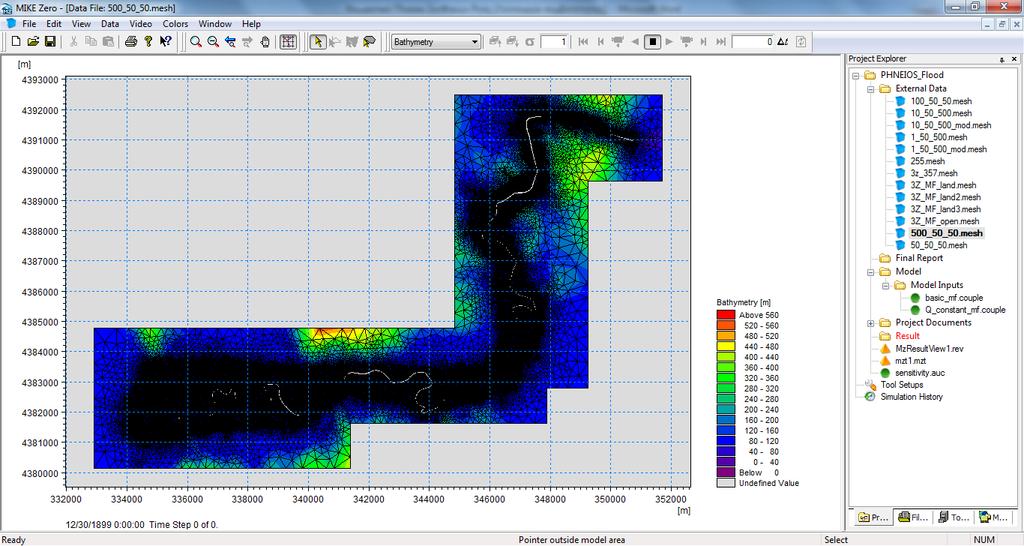
Task: Click the time step field showing 0
Action: point(753,42)
